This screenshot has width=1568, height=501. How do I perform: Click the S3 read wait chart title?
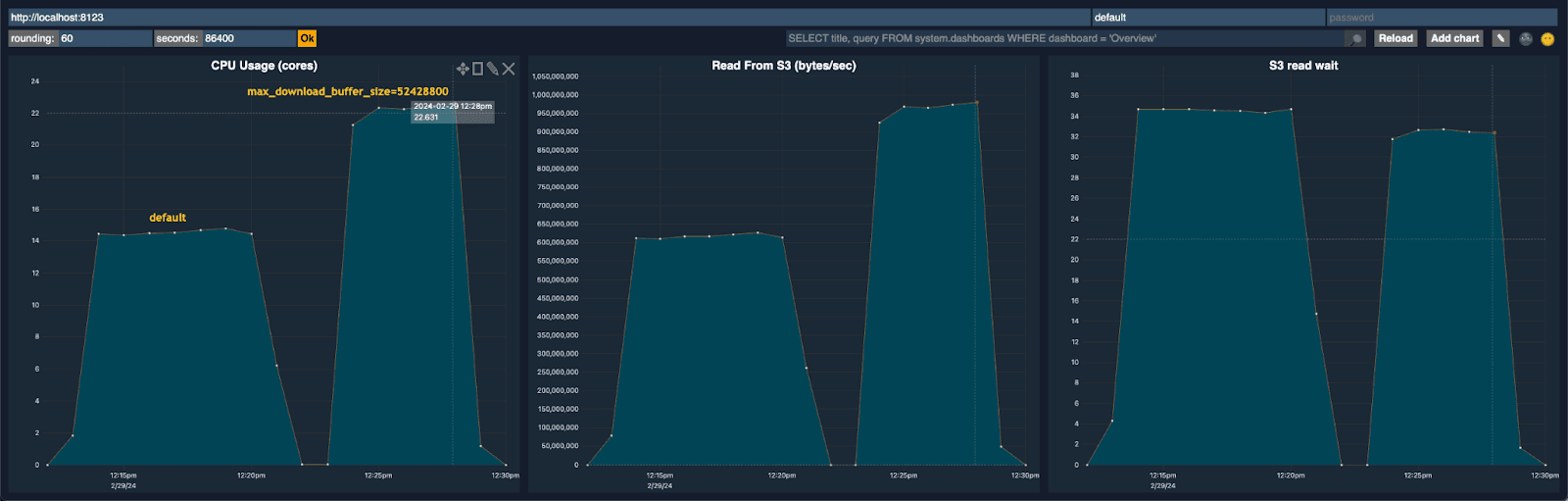[1302, 66]
